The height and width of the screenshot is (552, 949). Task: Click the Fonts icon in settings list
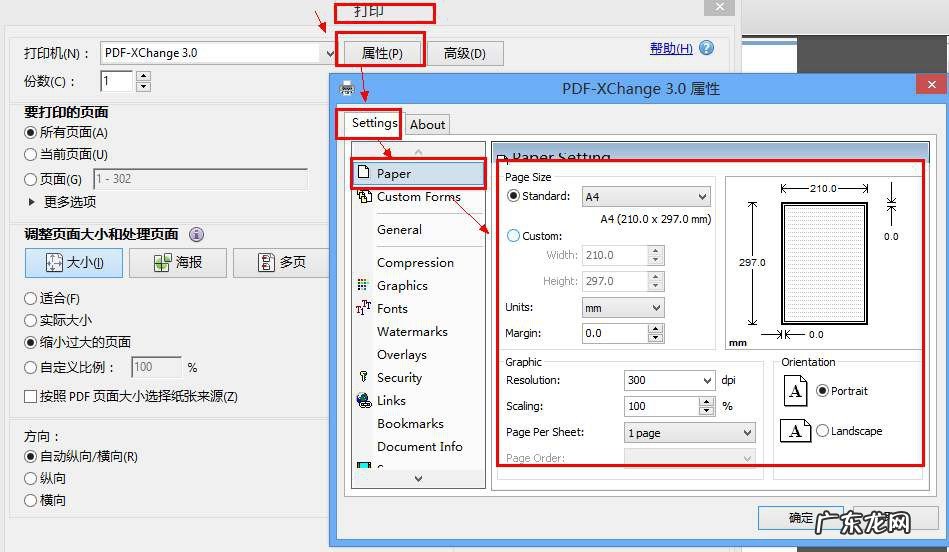[363, 307]
